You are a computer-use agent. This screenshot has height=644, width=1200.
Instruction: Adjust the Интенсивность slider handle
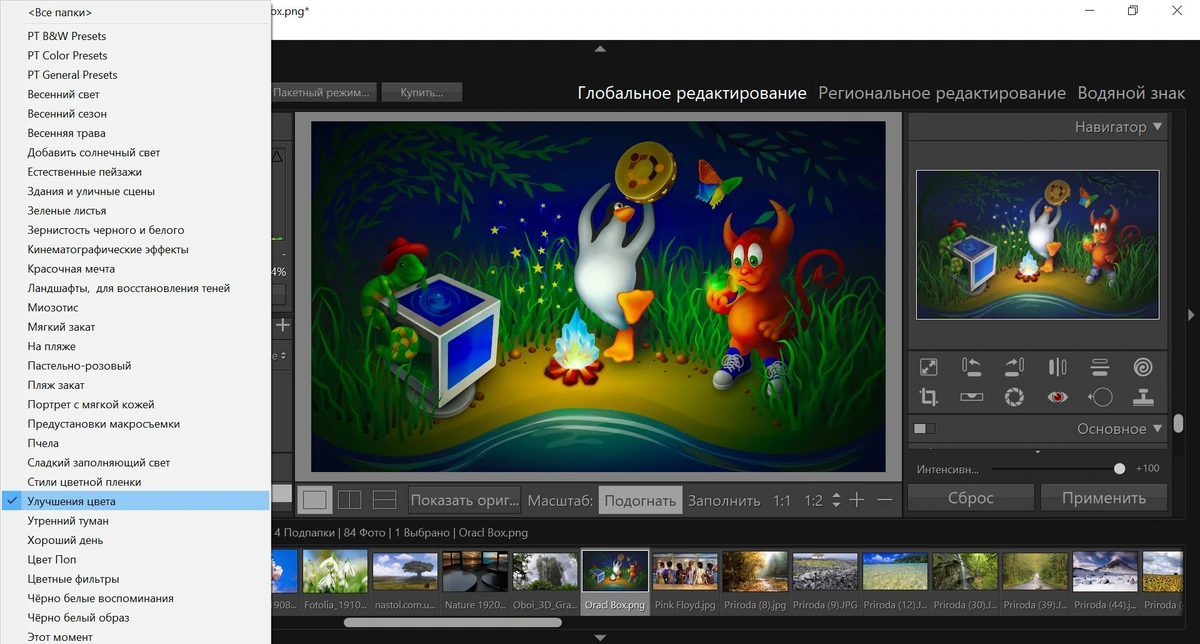click(x=1119, y=468)
